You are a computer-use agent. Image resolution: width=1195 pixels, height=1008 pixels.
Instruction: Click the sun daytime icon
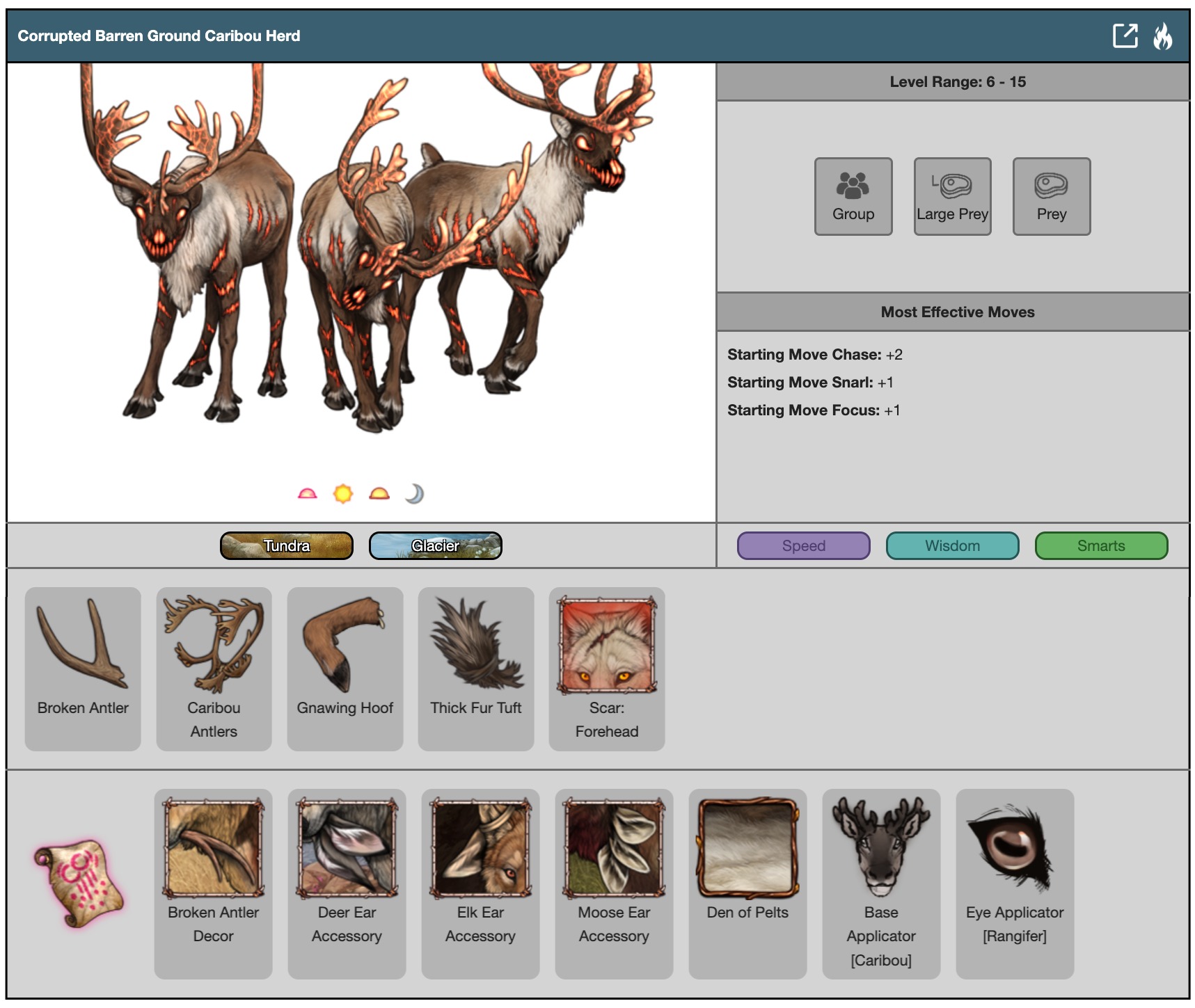[x=343, y=494]
